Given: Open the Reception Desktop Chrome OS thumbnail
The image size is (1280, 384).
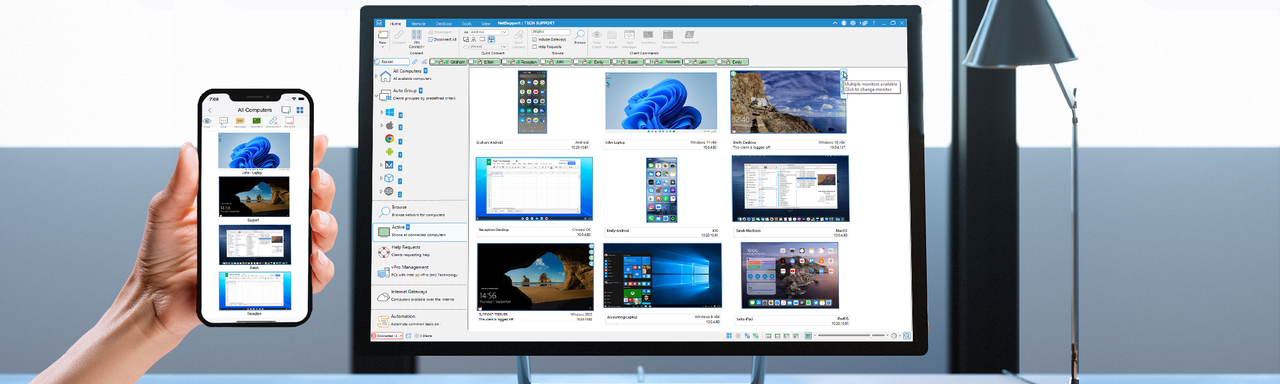Looking at the screenshot, I should (x=534, y=188).
